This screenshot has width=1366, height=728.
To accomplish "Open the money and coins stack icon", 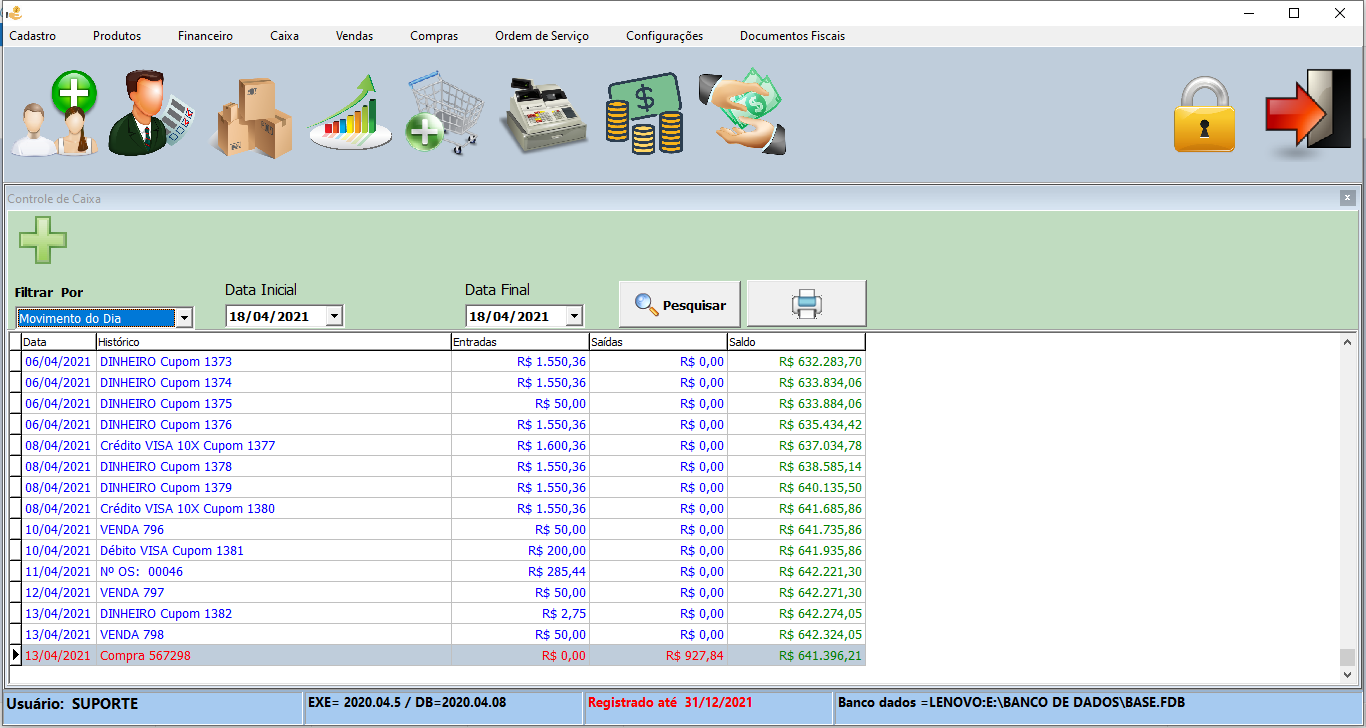I will [x=644, y=115].
